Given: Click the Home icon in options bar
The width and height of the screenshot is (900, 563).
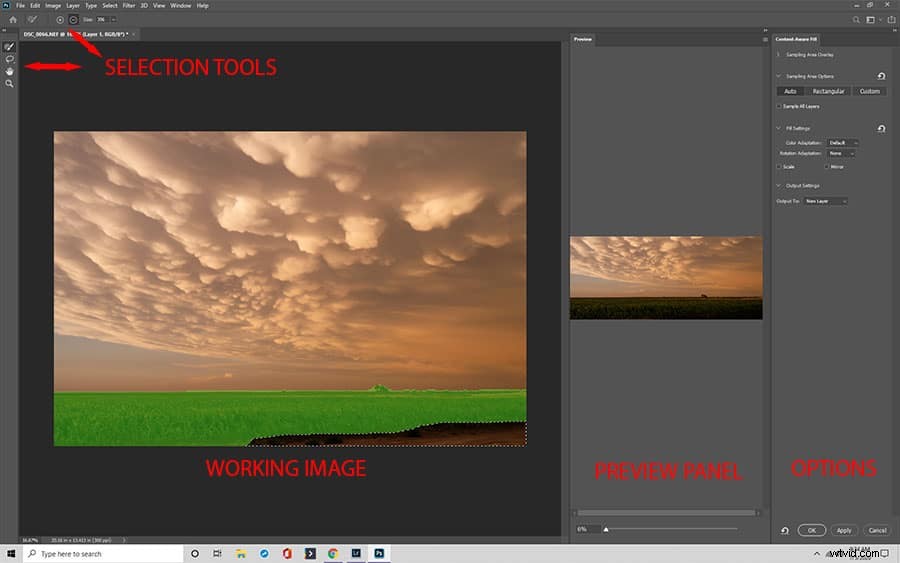Looking at the screenshot, I should tap(13, 20).
